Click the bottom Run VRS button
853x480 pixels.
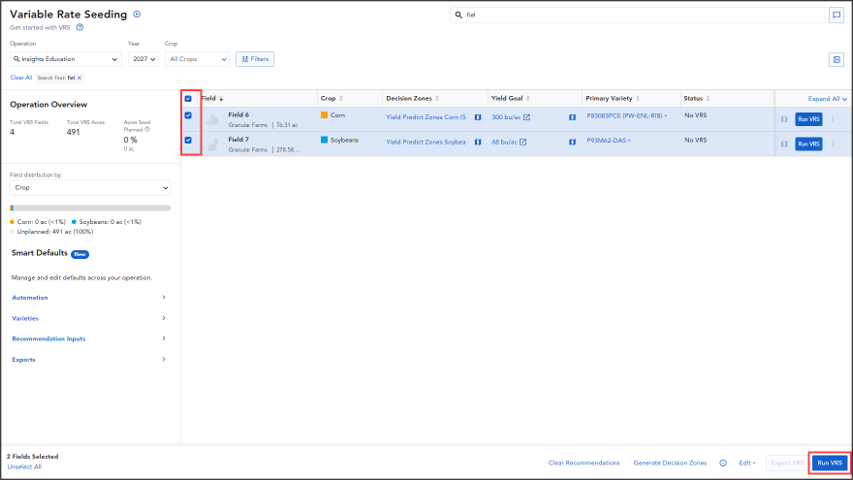[x=830, y=463]
